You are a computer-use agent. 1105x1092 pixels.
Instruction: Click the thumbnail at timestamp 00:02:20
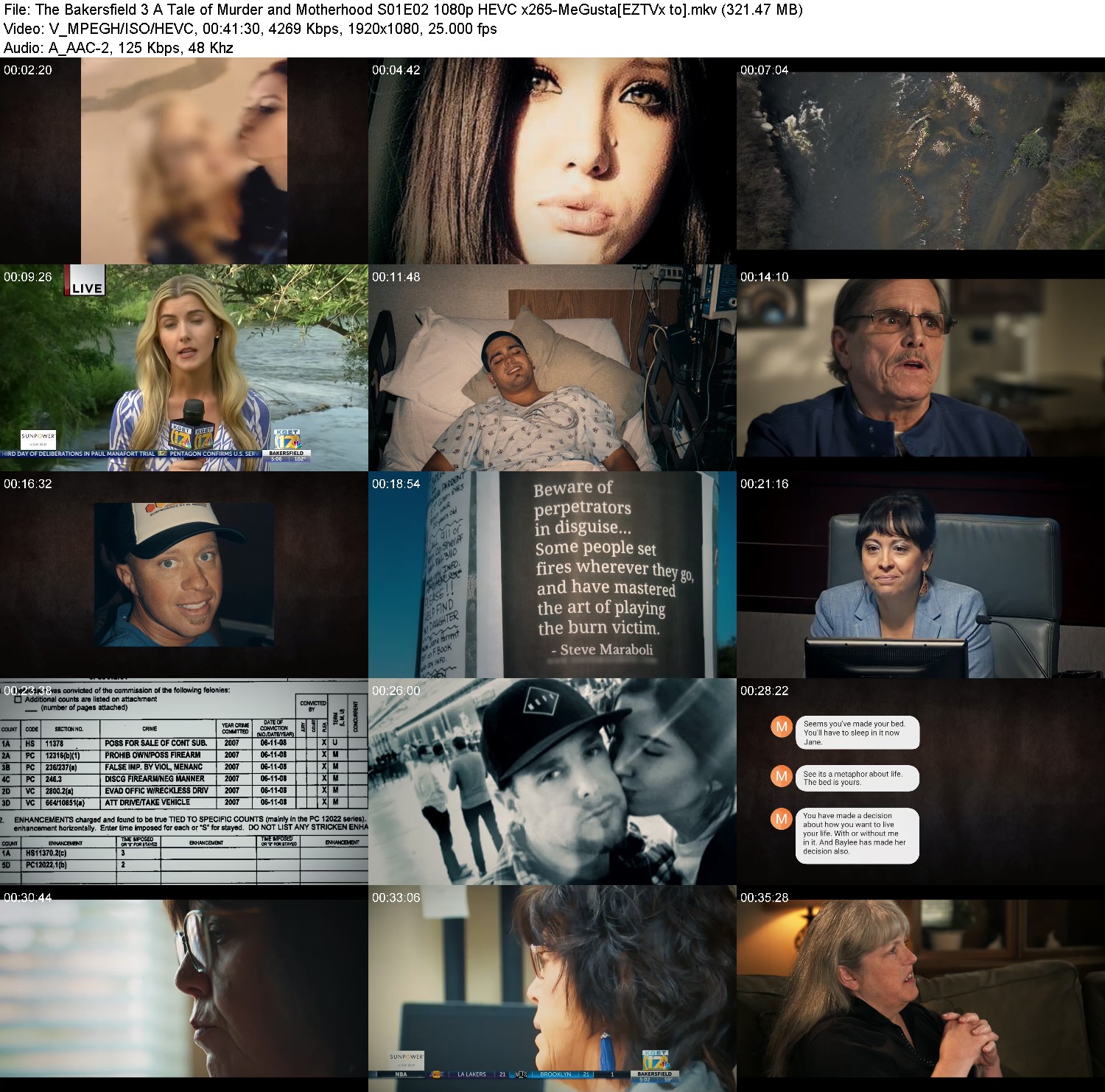pos(184,161)
